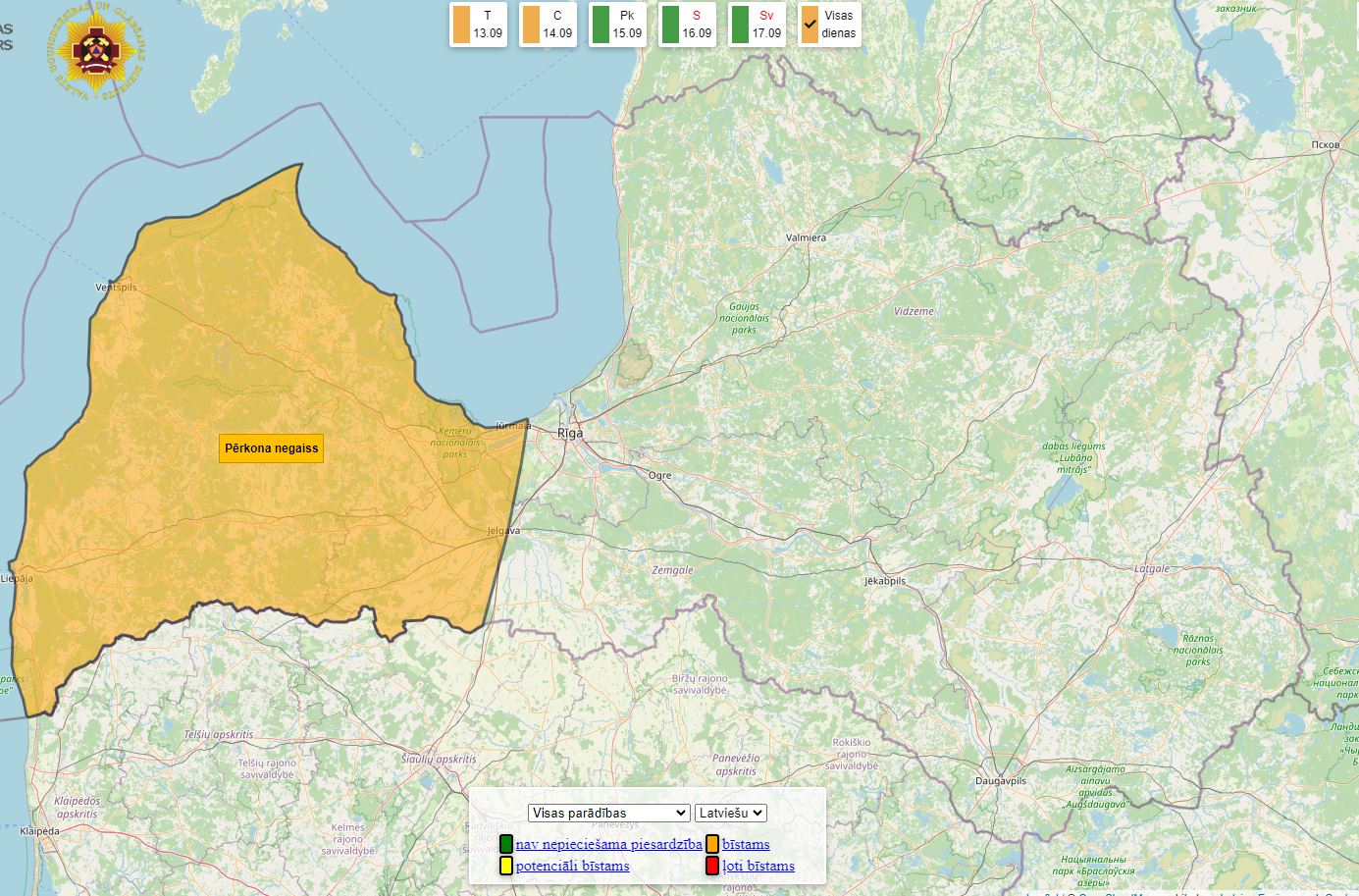This screenshot has width=1359, height=896.
Task: Open the bīstams legend link
Action: 746,844
